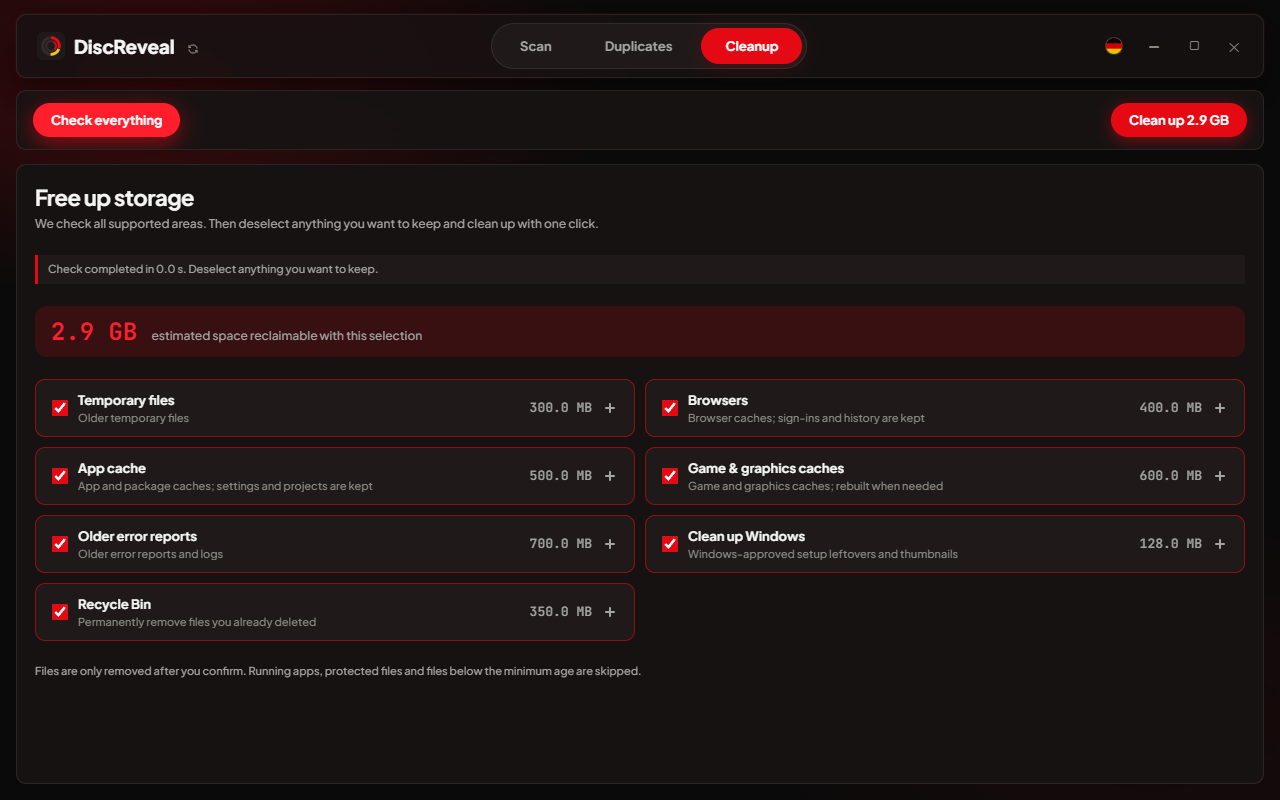
Task: Click the 128.0 MB size value
Action: click(1170, 544)
